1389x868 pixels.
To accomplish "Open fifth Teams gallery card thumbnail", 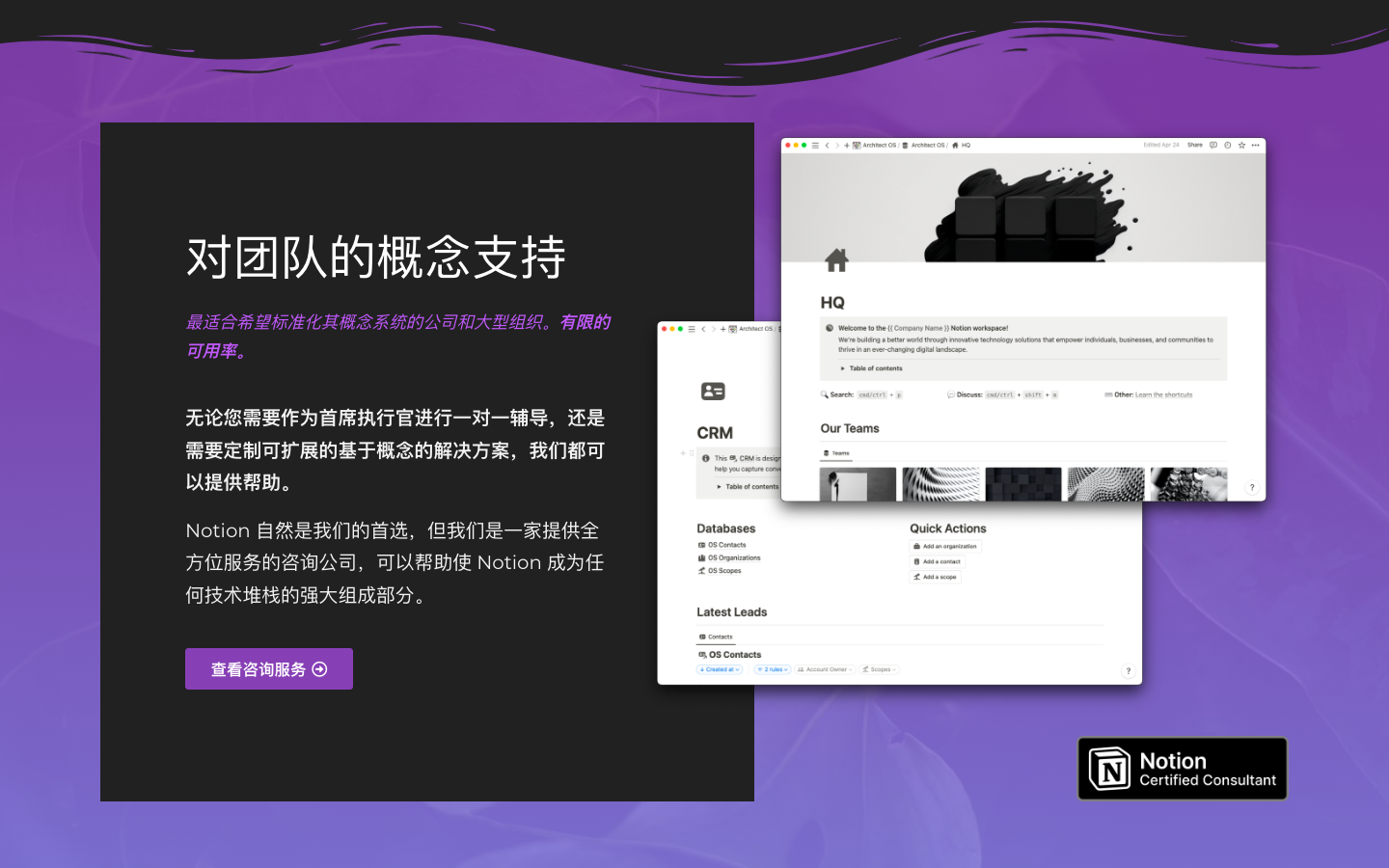I will (x=1189, y=484).
